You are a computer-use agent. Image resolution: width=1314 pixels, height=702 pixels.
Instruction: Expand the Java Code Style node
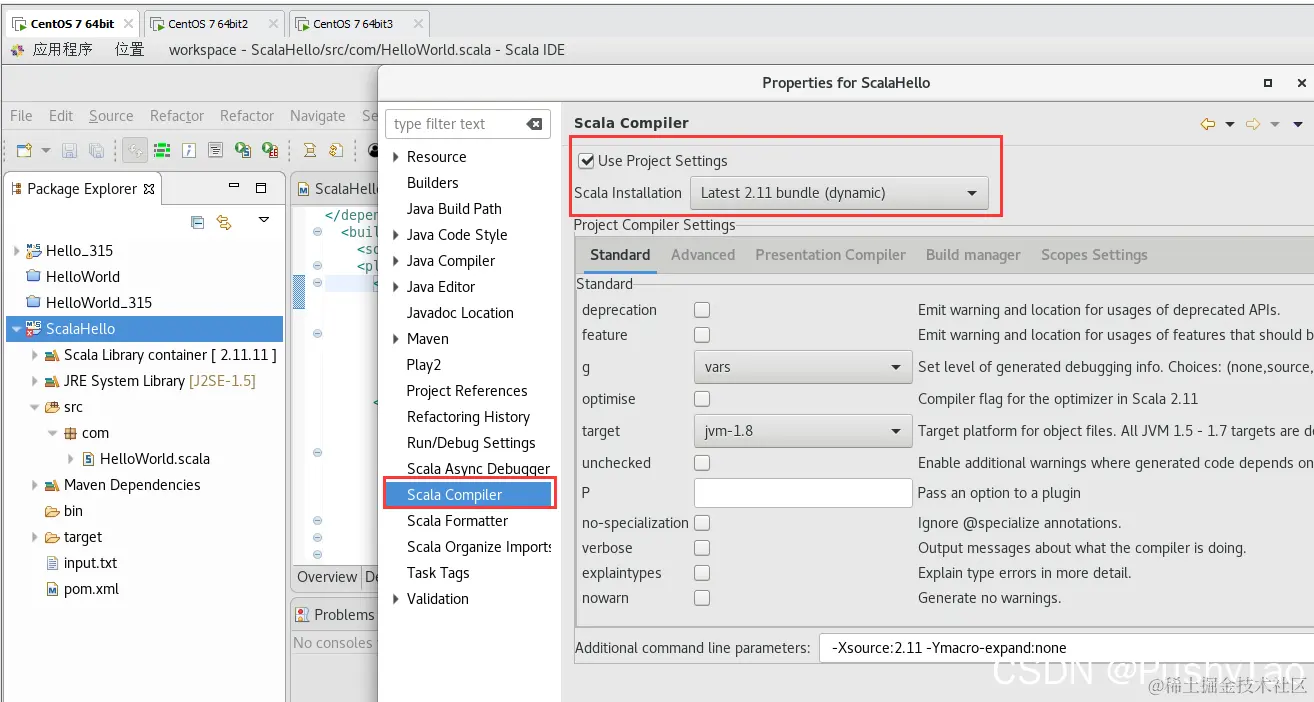(x=396, y=235)
